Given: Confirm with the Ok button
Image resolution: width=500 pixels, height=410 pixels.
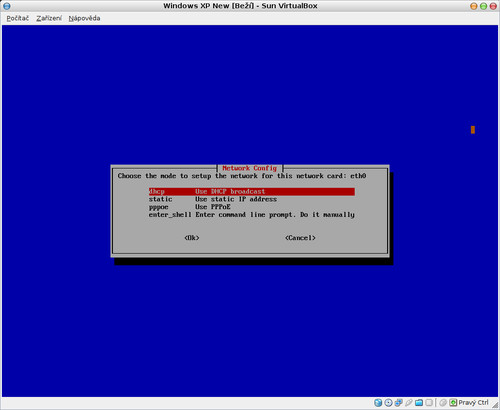Looking at the screenshot, I should [192, 238].
